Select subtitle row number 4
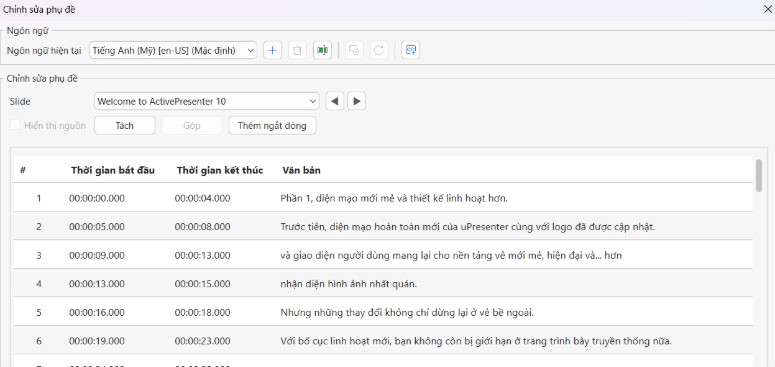 (x=383, y=284)
